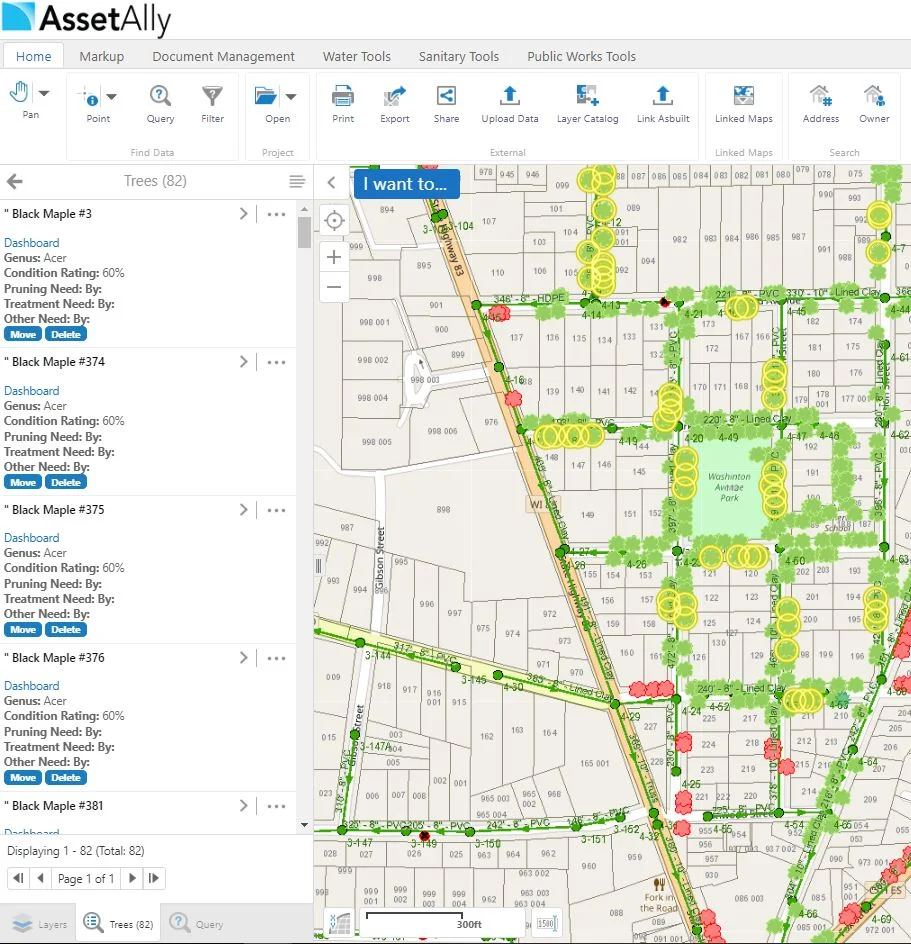
Task: Open Black Maple #375 more options menu
Action: click(x=276, y=511)
